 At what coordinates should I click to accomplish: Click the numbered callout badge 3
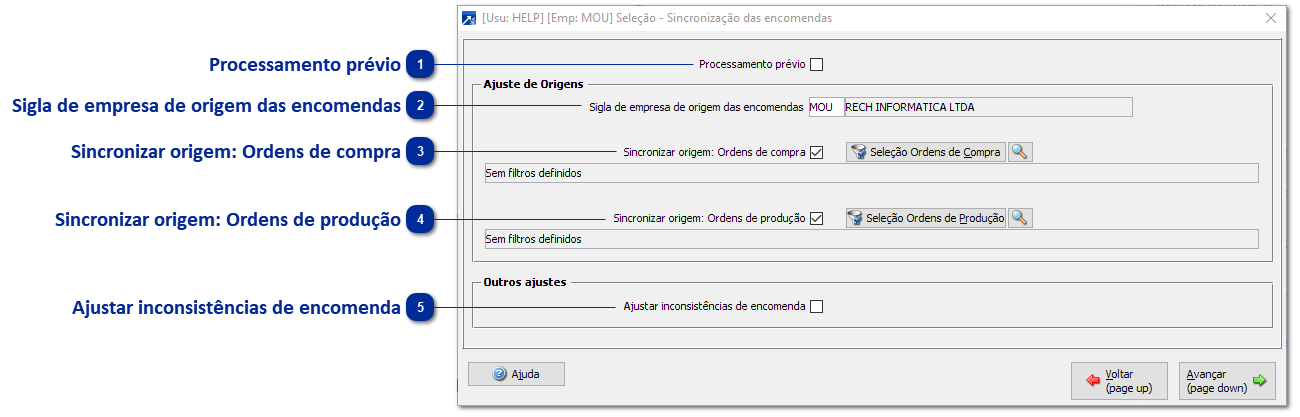pyautogui.click(x=421, y=152)
